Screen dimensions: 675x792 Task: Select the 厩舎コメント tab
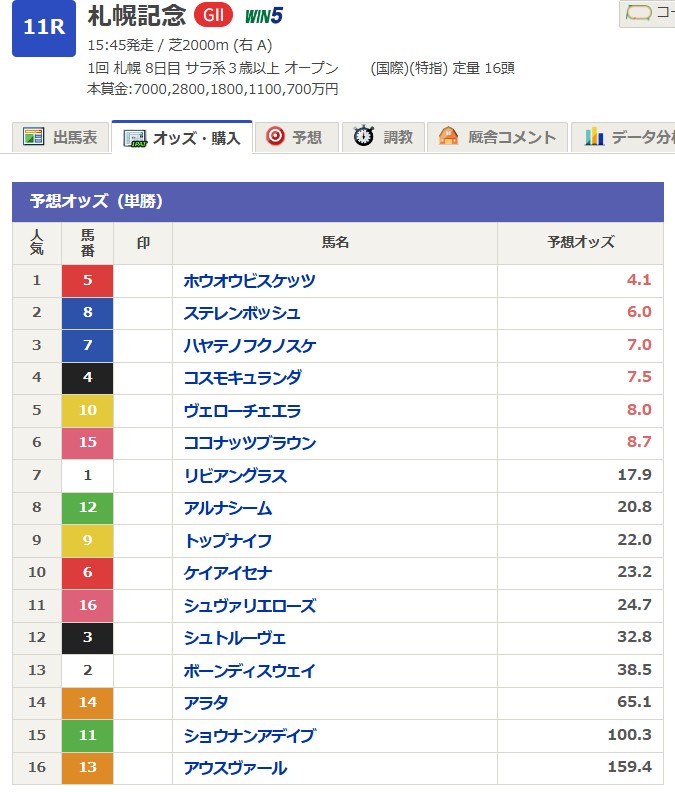click(x=498, y=137)
